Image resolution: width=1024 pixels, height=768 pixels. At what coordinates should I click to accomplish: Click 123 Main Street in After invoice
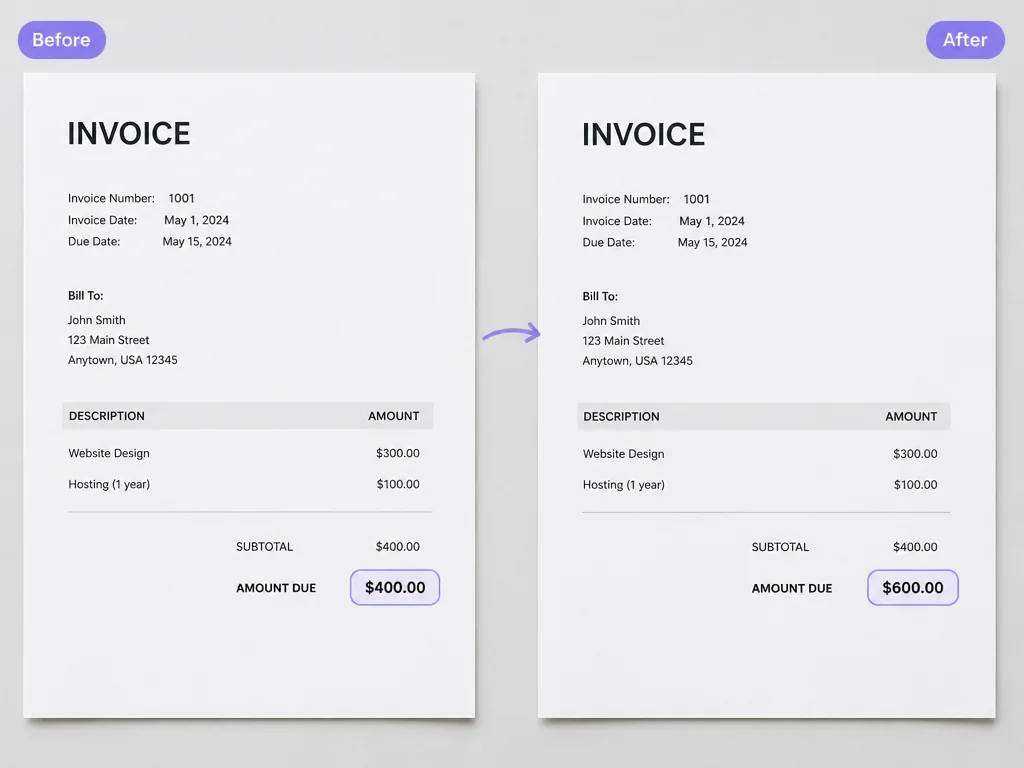coord(623,340)
